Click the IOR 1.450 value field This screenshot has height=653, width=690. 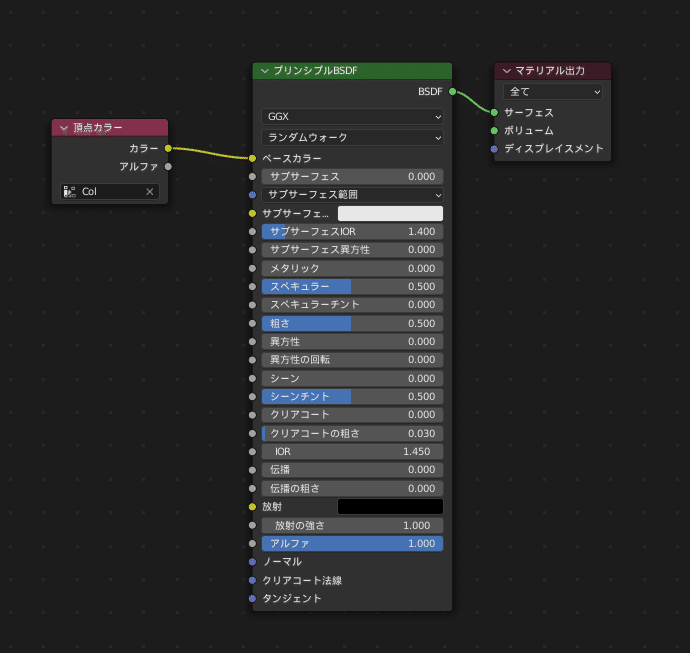point(352,451)
